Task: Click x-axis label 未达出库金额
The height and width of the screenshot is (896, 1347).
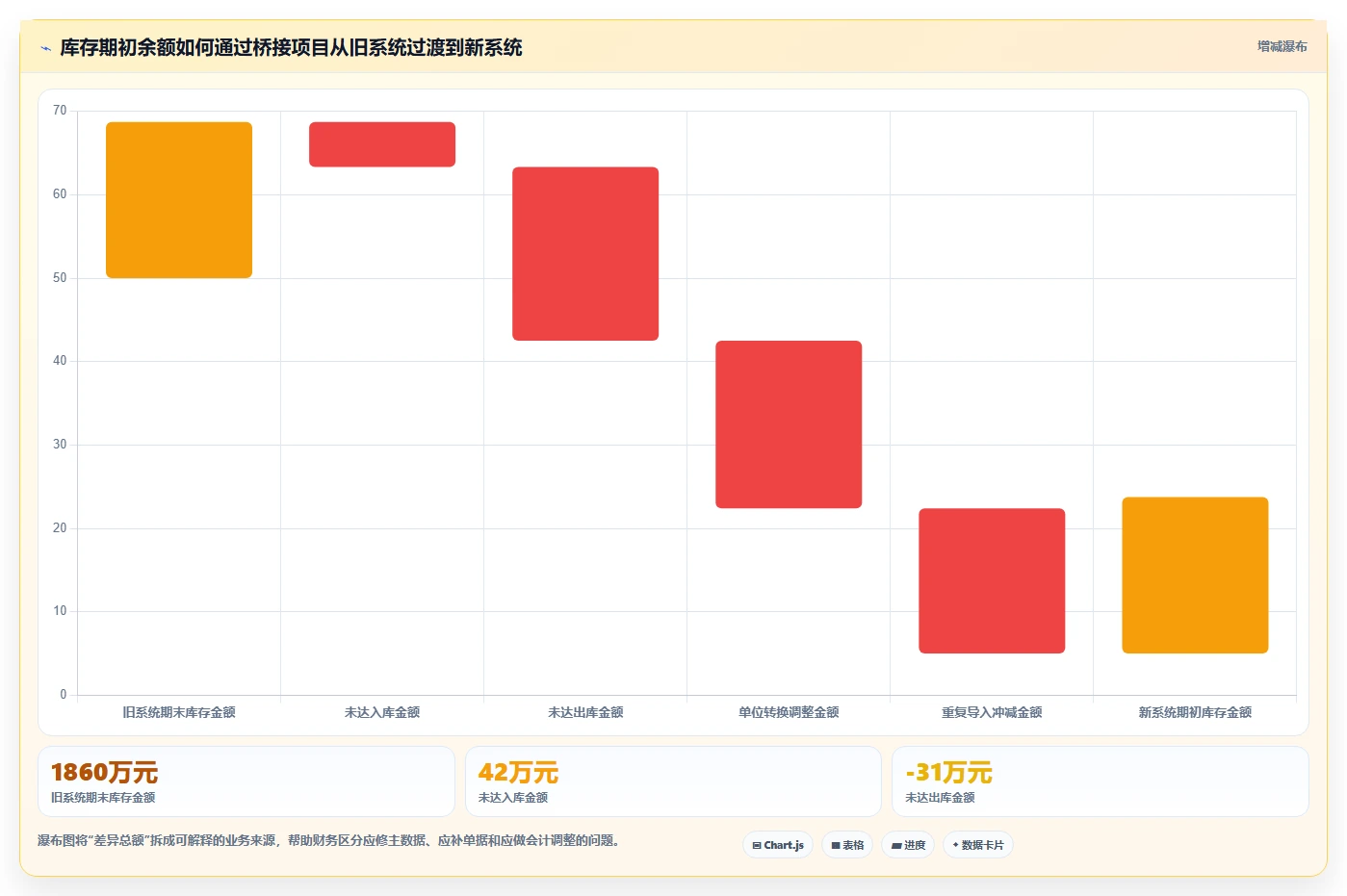Action: pyautogui.click(x=585, y=712)
